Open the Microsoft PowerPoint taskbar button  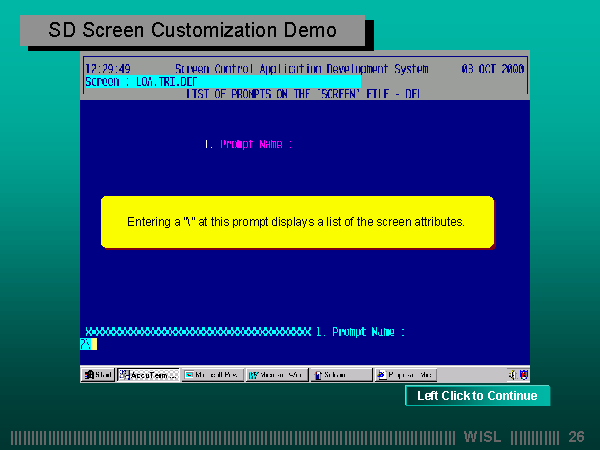pyautogui.click(x=213, y=375)
